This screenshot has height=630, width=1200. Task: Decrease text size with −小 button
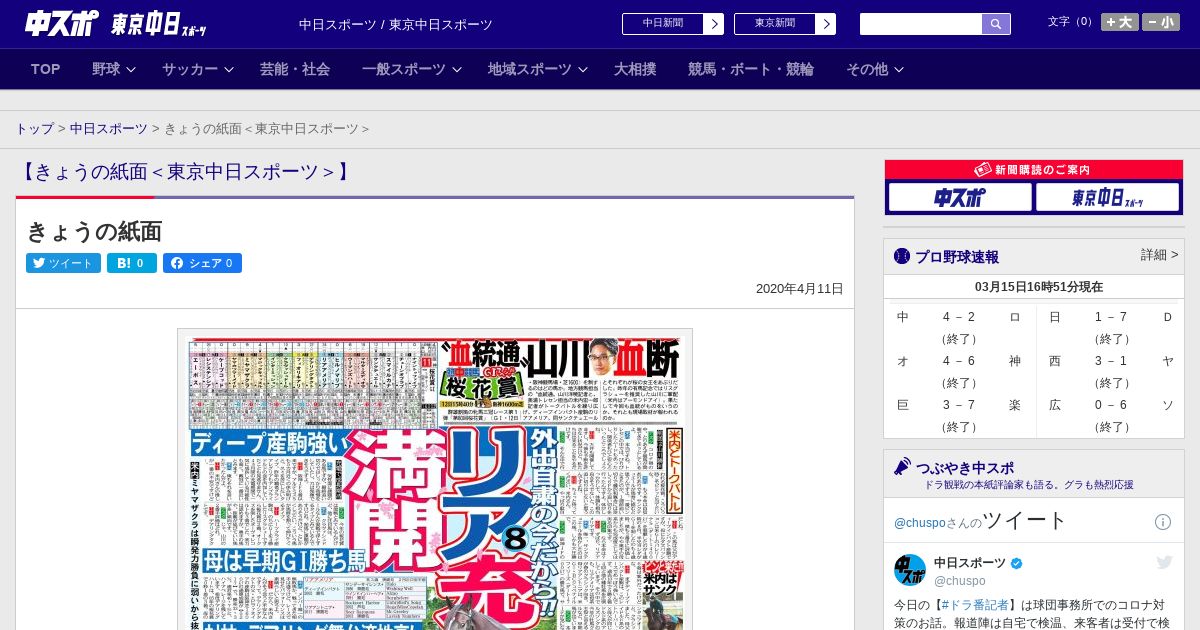[x=1161, y=22]
